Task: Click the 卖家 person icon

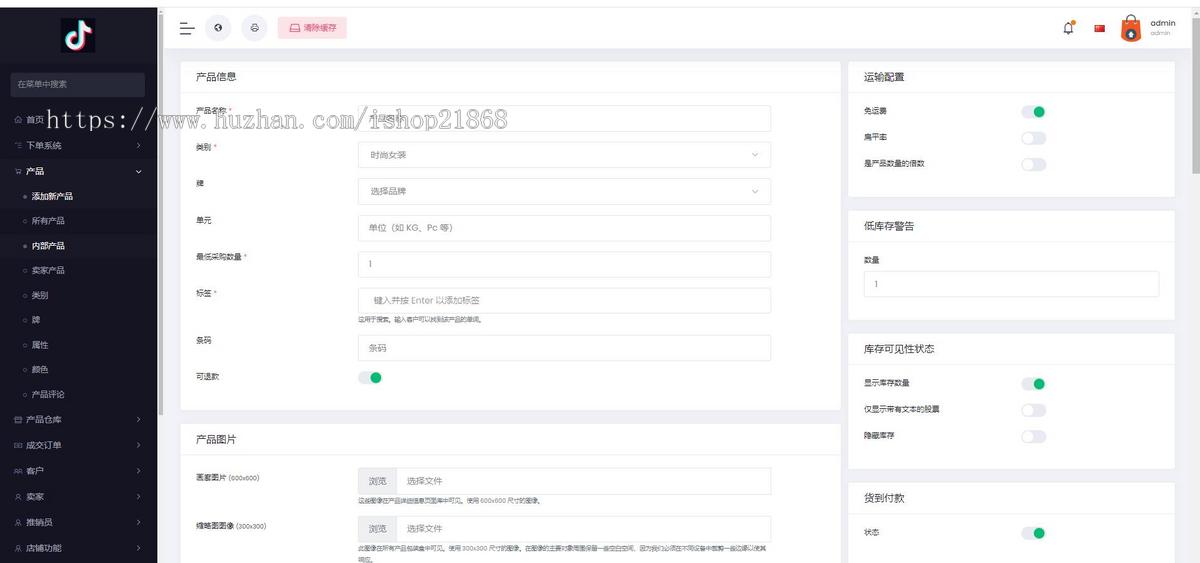Action: pos(18,497)
